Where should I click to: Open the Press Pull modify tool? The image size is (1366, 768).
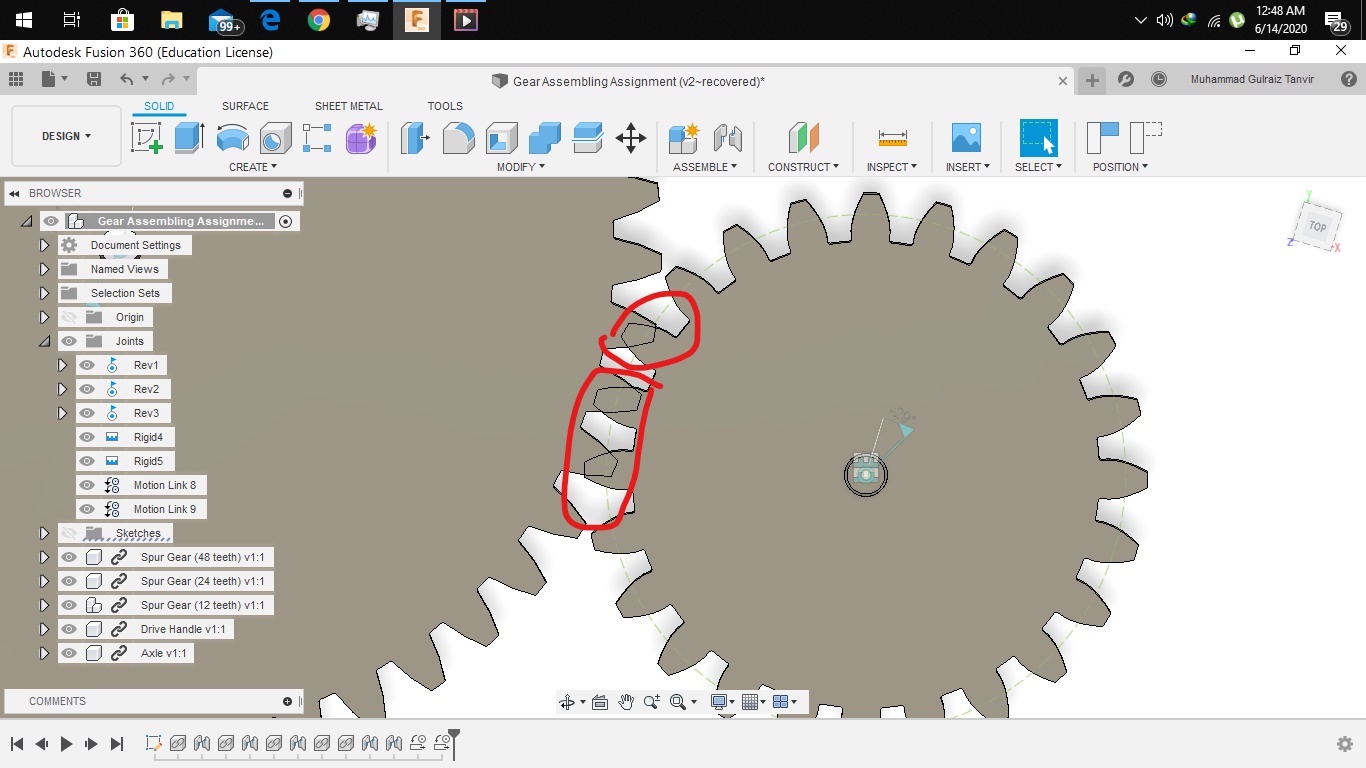[417, 138]
